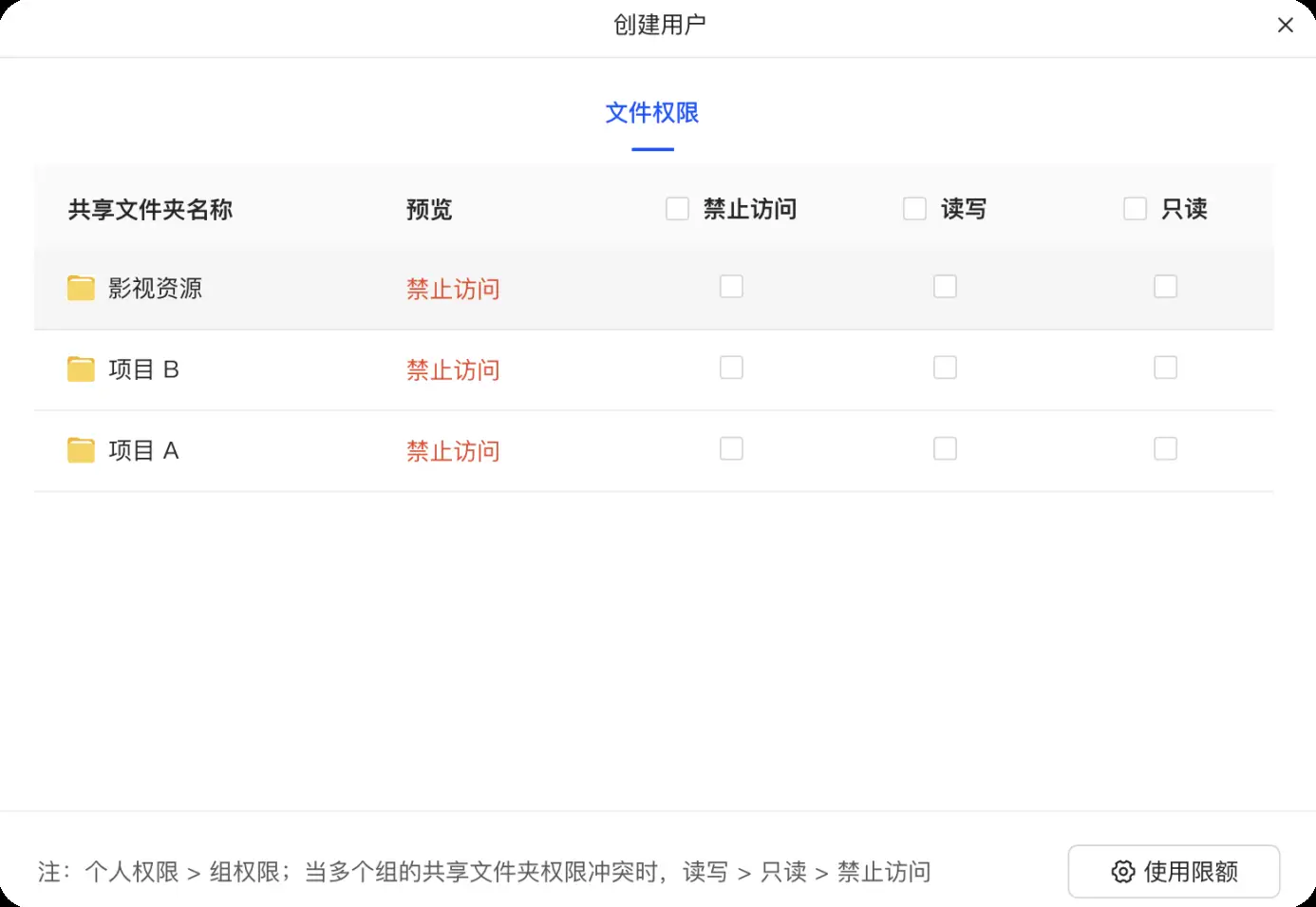
Task: Click the folder icon beside 项目 A
Action: coord(81,449)
